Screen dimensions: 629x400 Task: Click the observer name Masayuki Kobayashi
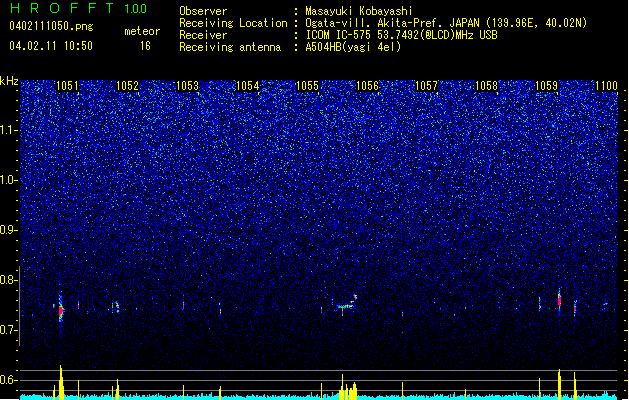(359, 11)
